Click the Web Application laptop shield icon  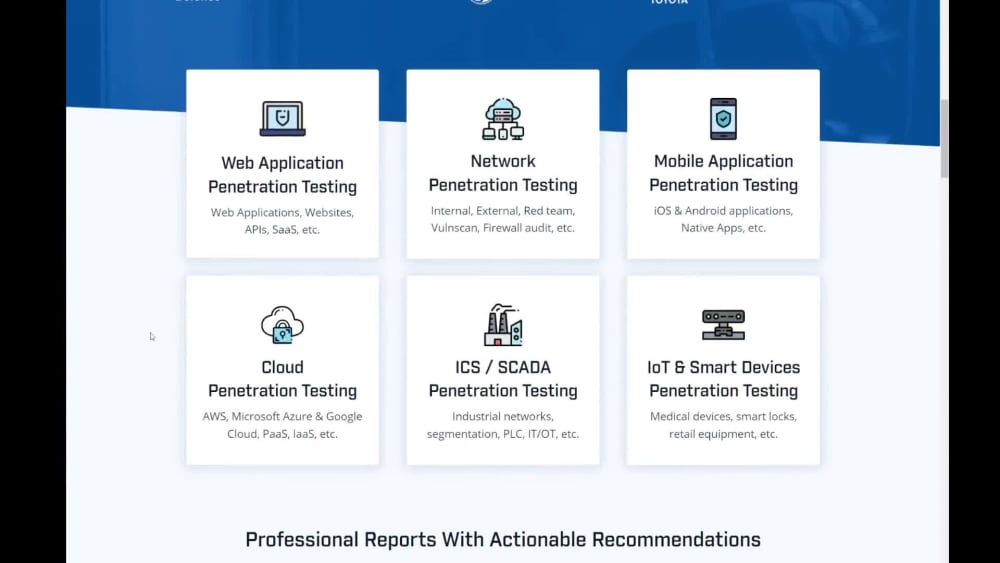point(283,119)
